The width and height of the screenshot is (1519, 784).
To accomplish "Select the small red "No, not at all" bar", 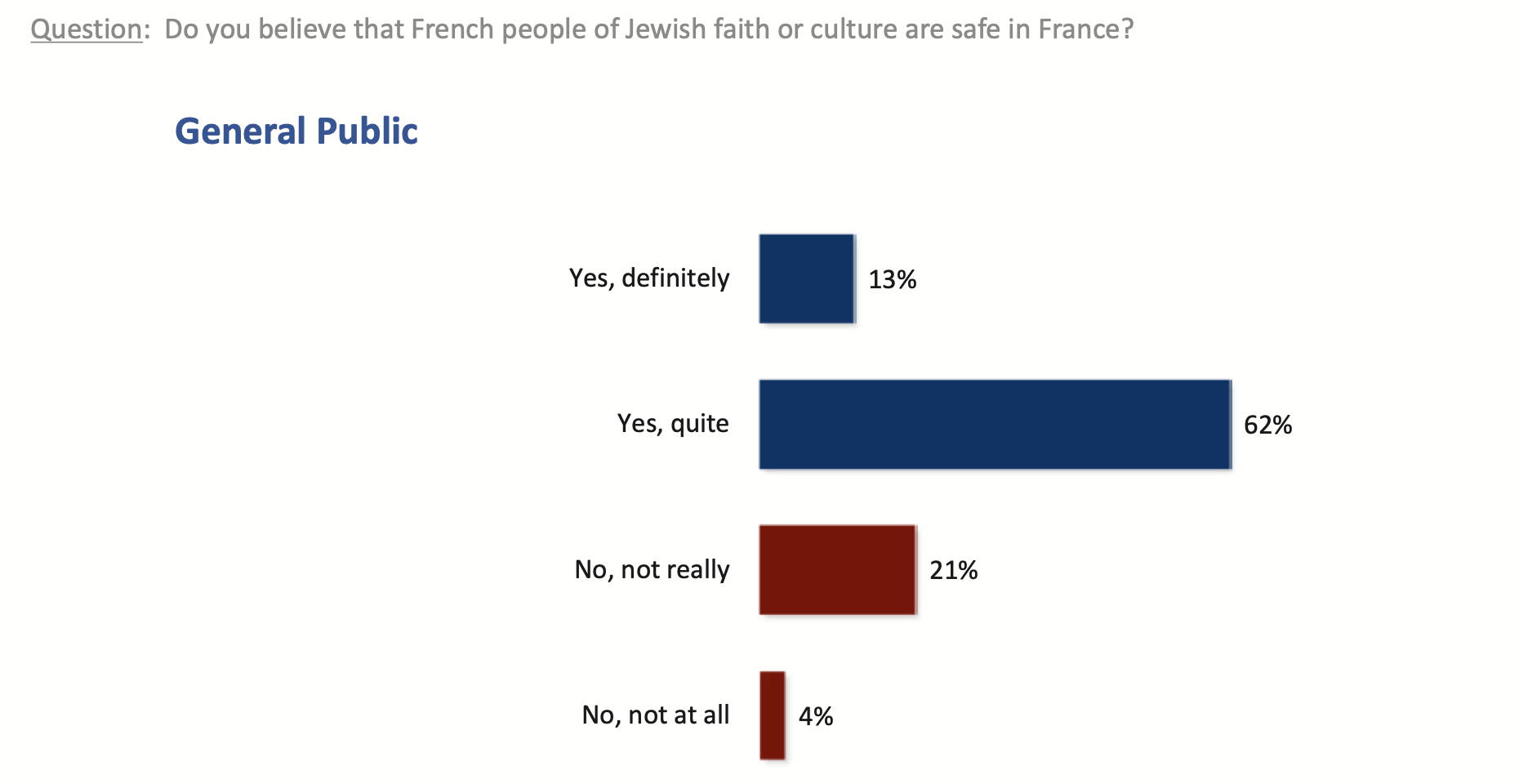I will click(x=772, y=715).
